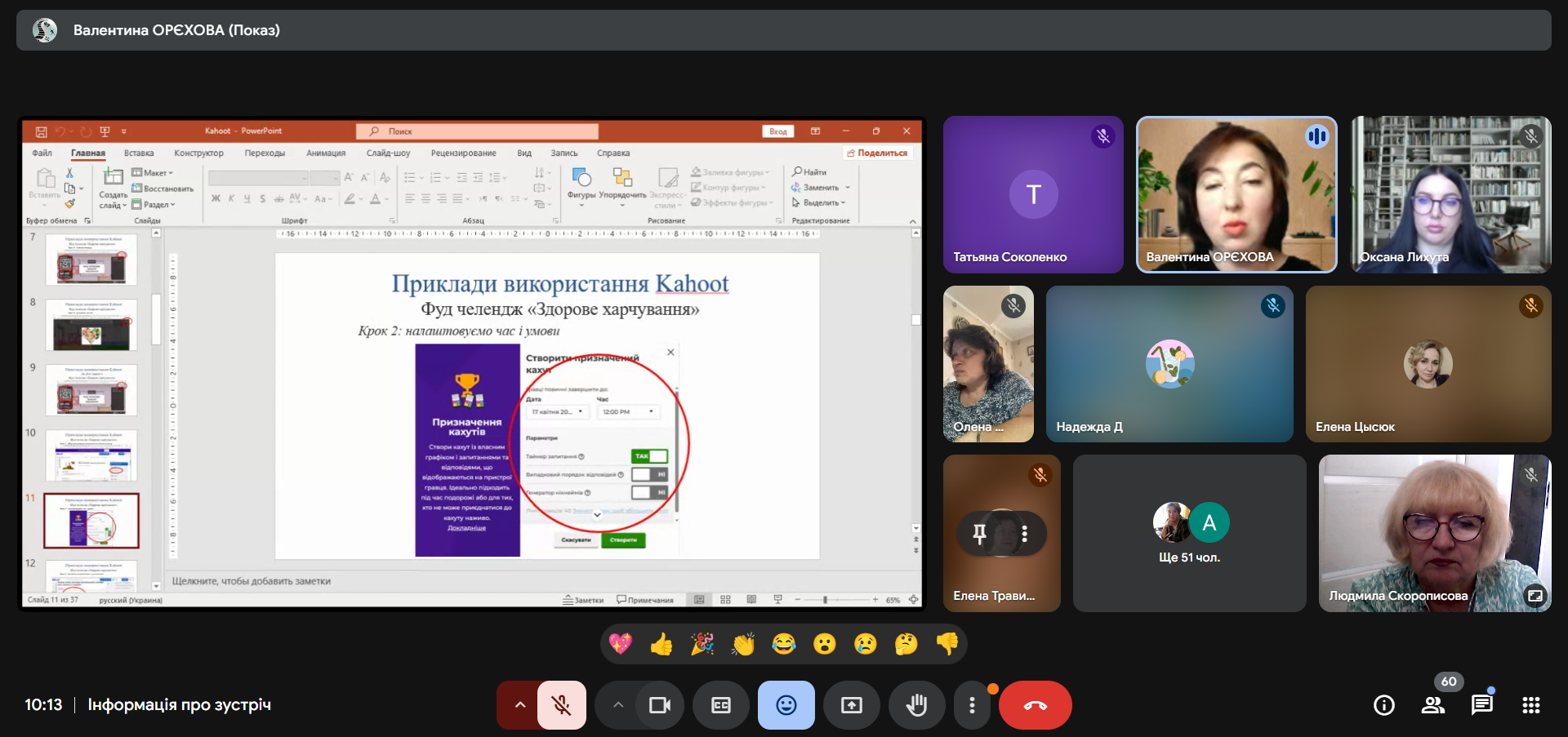This screenshot has height=737, width=1568.
Task: Open the Вставка ribbon tab
Action: (x=139, y=153)
